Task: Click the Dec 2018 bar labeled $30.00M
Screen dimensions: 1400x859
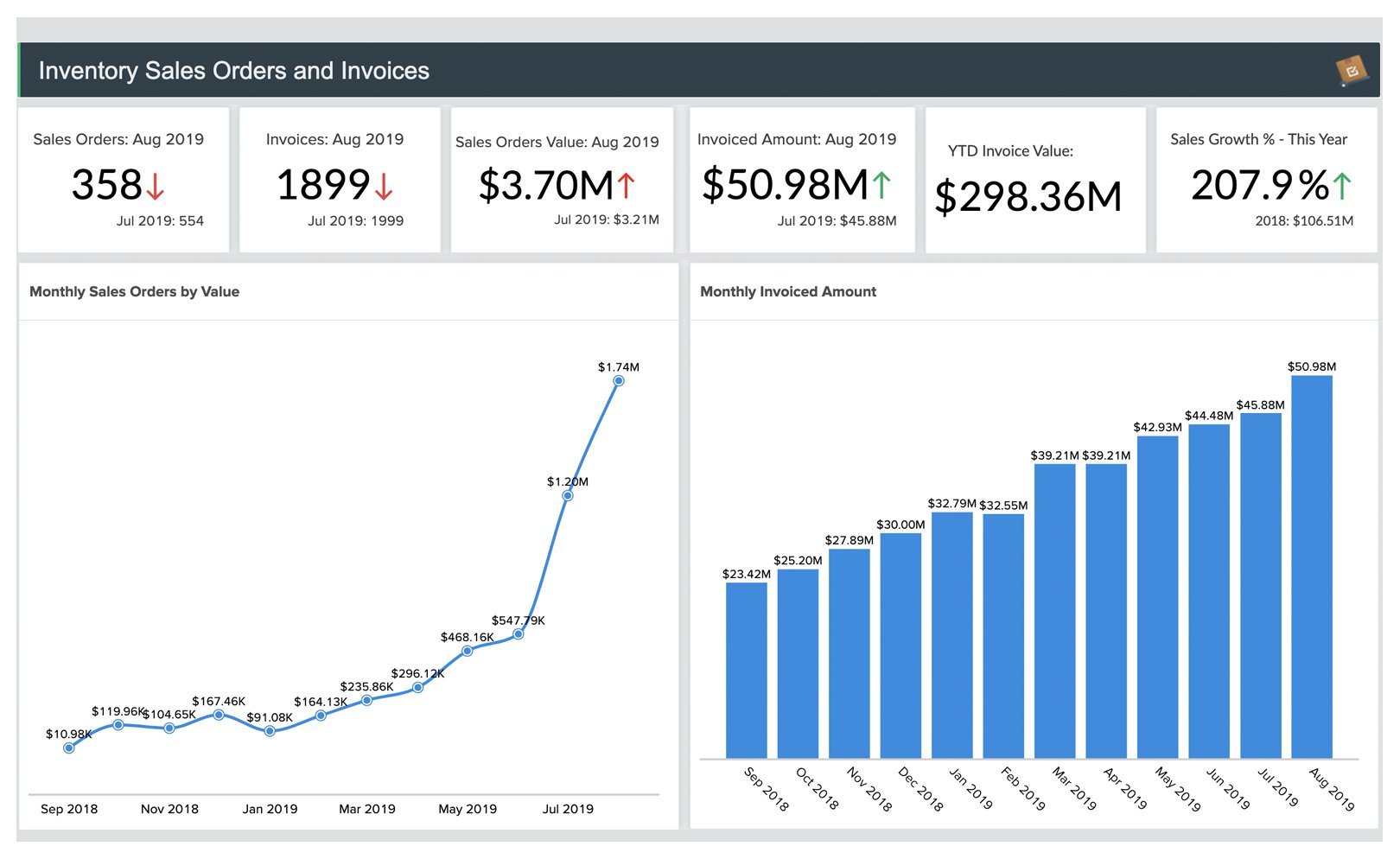Action: point(900,645)
